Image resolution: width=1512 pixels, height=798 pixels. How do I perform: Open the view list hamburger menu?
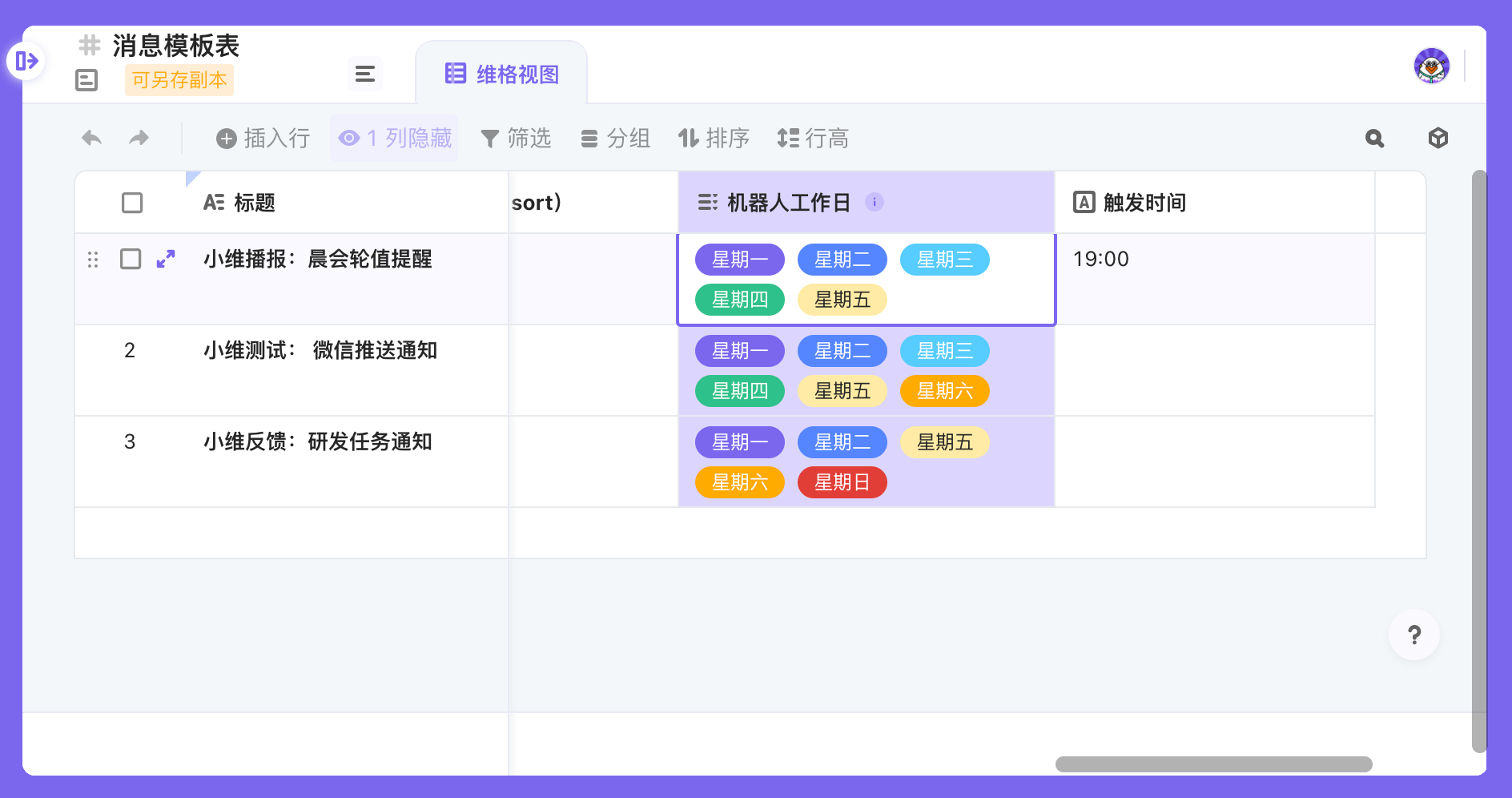365,74
